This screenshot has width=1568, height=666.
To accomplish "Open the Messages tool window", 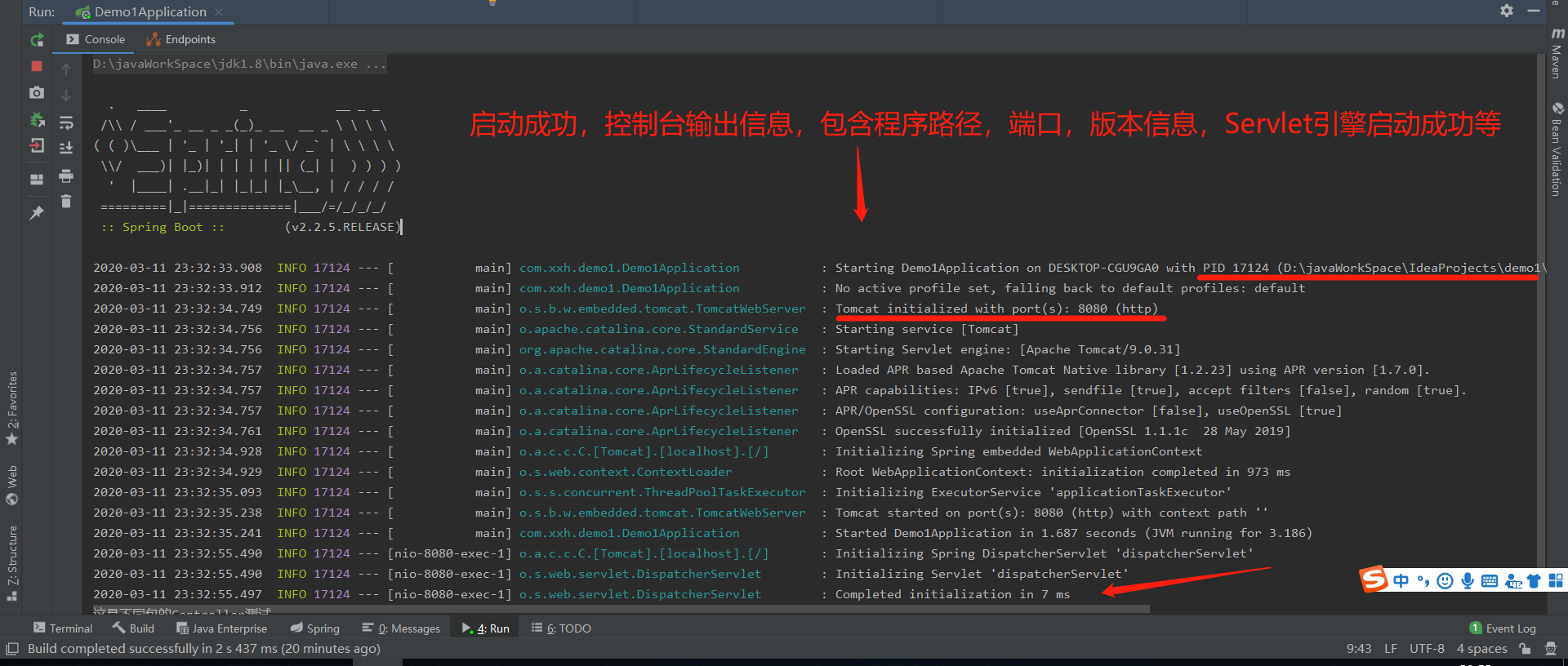I will click(401, 628).
